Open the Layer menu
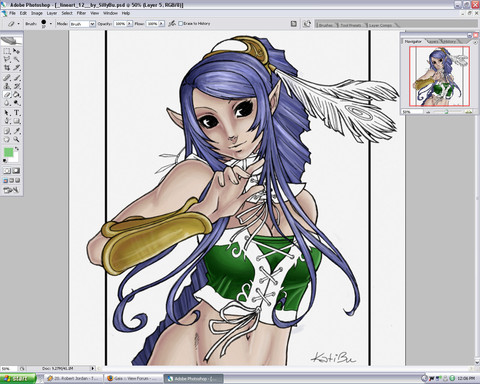 (x=52, y=13)
